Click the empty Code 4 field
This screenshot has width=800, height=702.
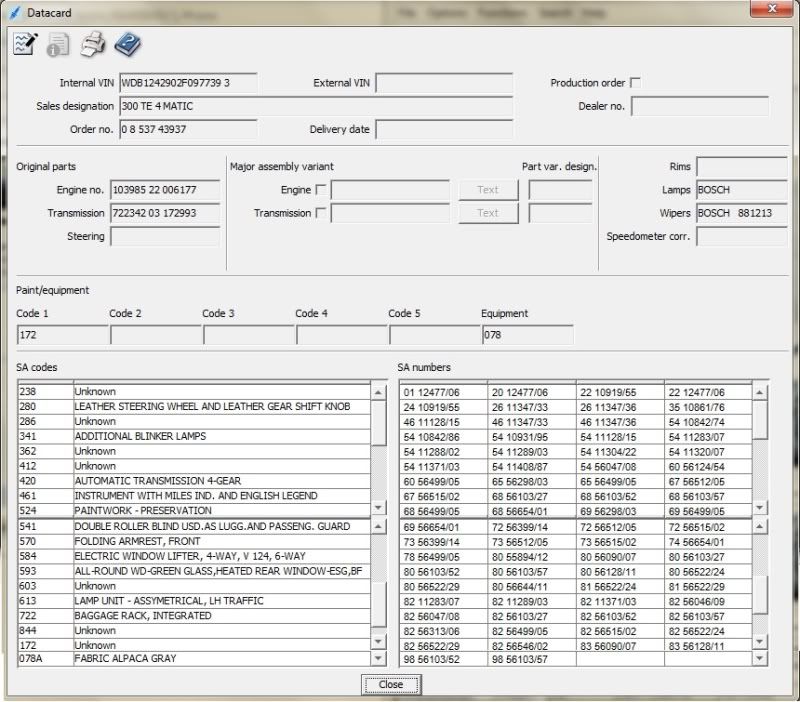[342, 335]
